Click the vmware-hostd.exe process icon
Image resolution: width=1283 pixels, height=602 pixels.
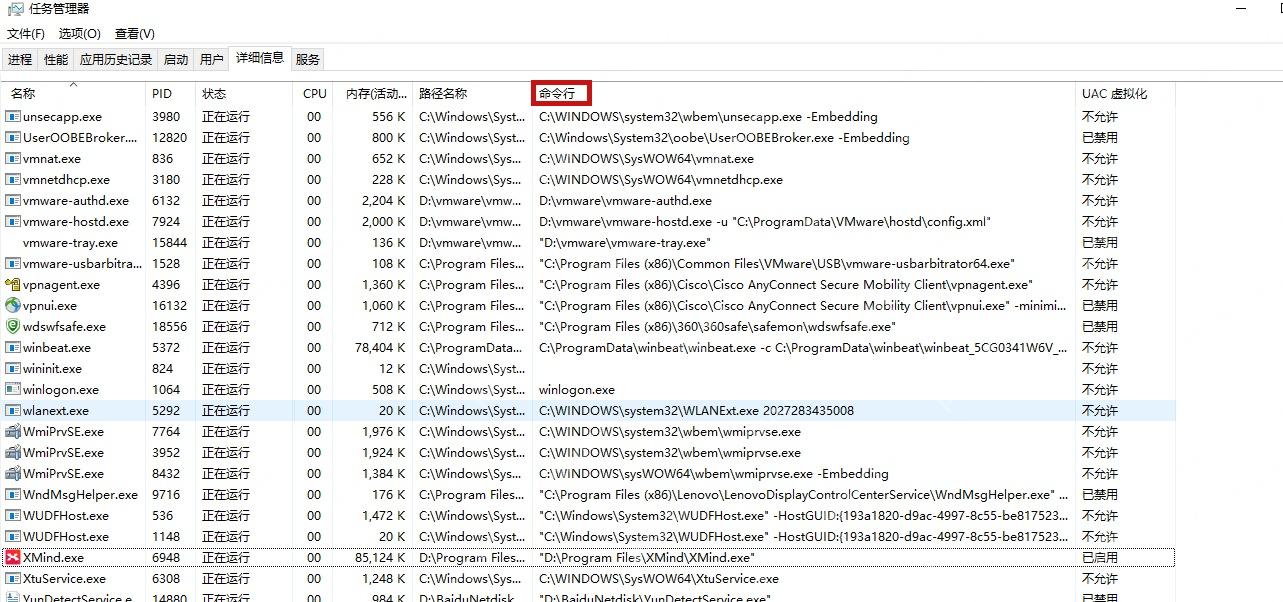(x=13, y=222)
